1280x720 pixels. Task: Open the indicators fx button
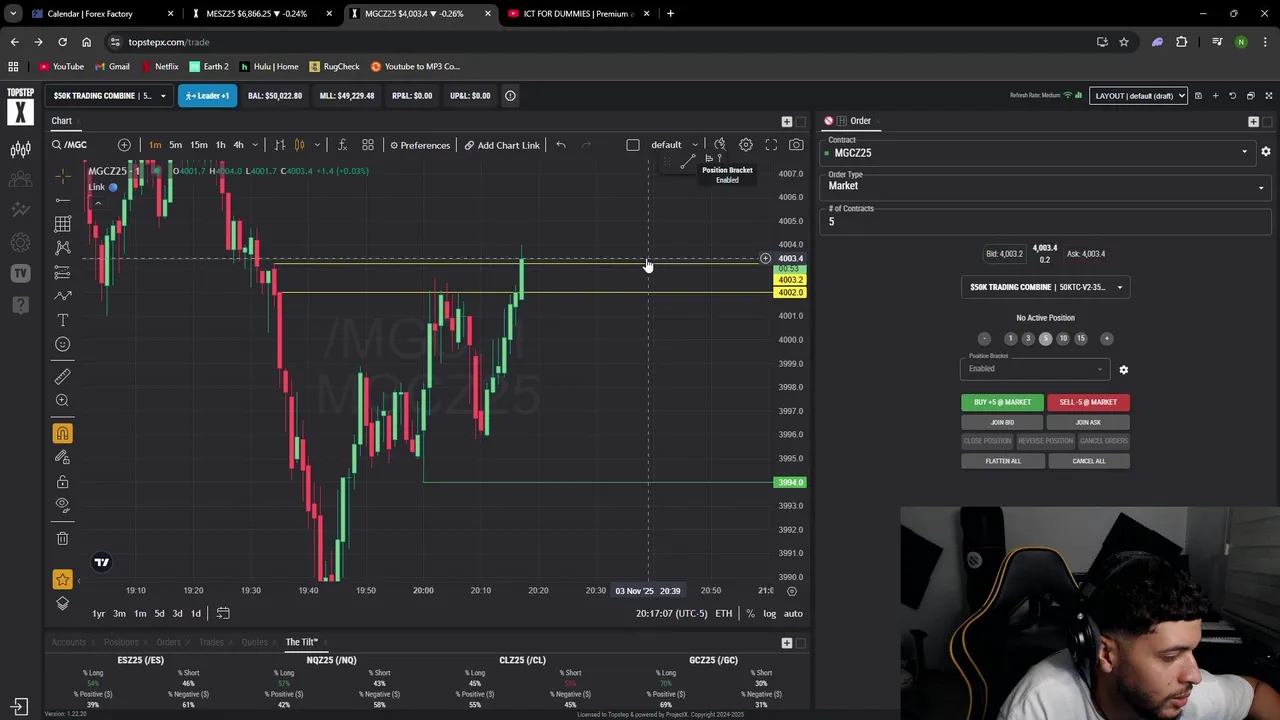click(x=342, y=145)
